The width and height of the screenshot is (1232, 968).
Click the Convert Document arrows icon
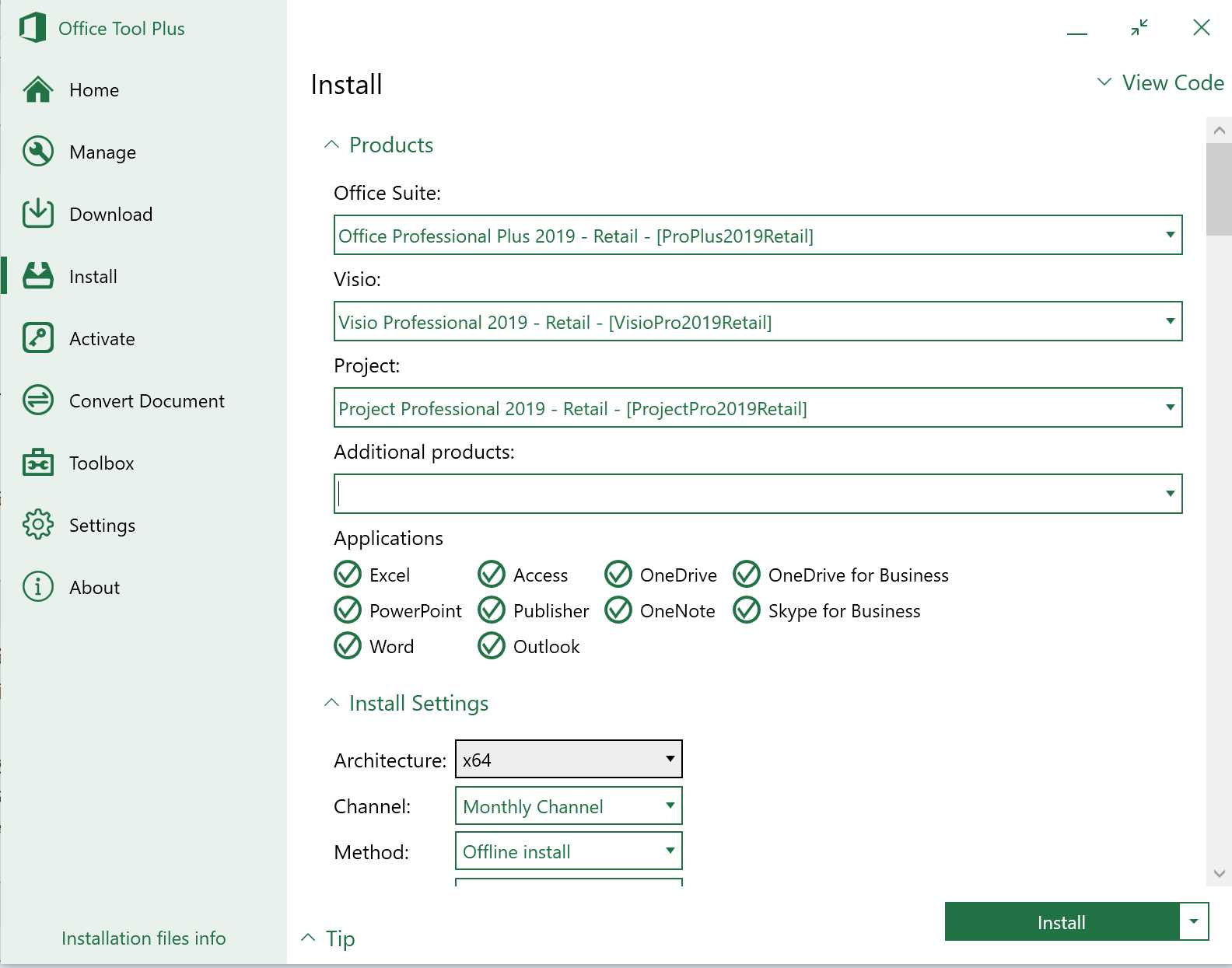pos(38,400)
